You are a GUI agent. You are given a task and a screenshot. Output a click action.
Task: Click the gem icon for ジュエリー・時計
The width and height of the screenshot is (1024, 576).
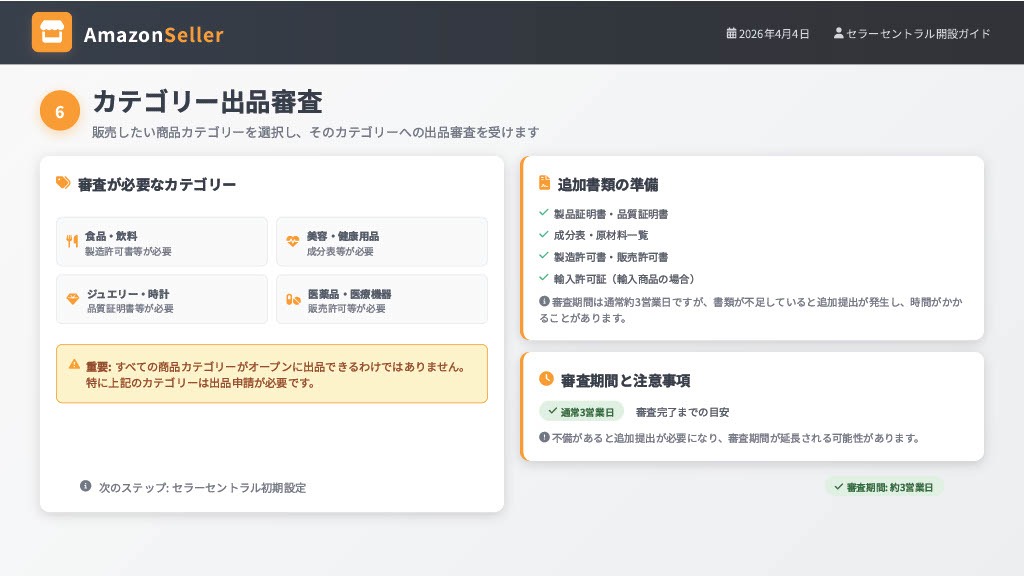pos(72,299)
